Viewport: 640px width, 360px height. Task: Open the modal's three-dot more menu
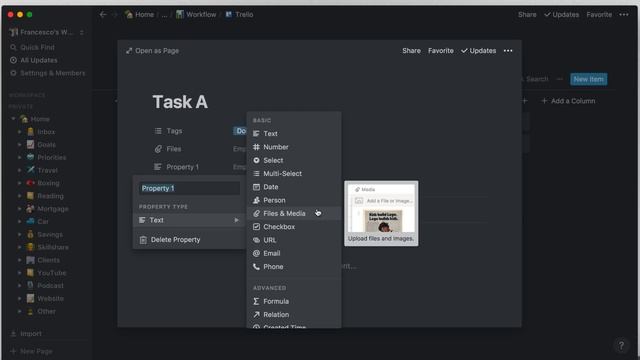pyautogui.click(x=508, y=51)
